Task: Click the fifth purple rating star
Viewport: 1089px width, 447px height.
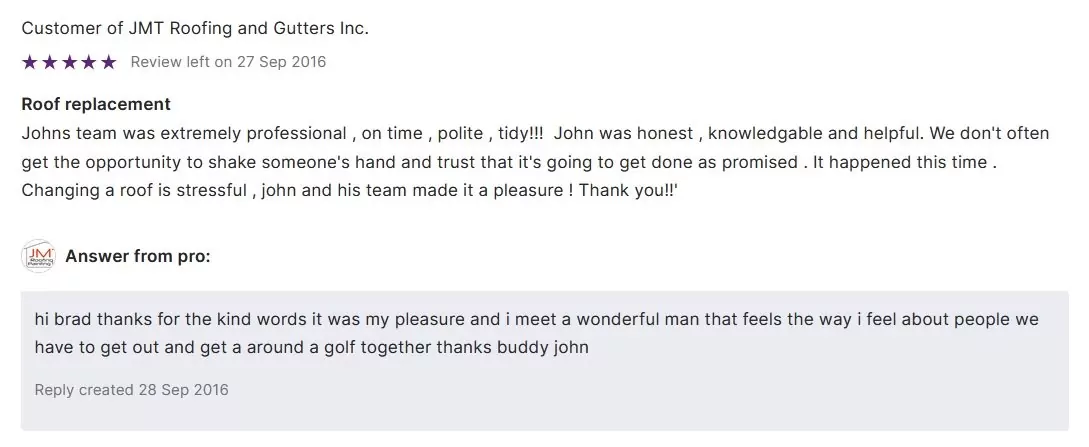Action: click(x=108, y=62)
